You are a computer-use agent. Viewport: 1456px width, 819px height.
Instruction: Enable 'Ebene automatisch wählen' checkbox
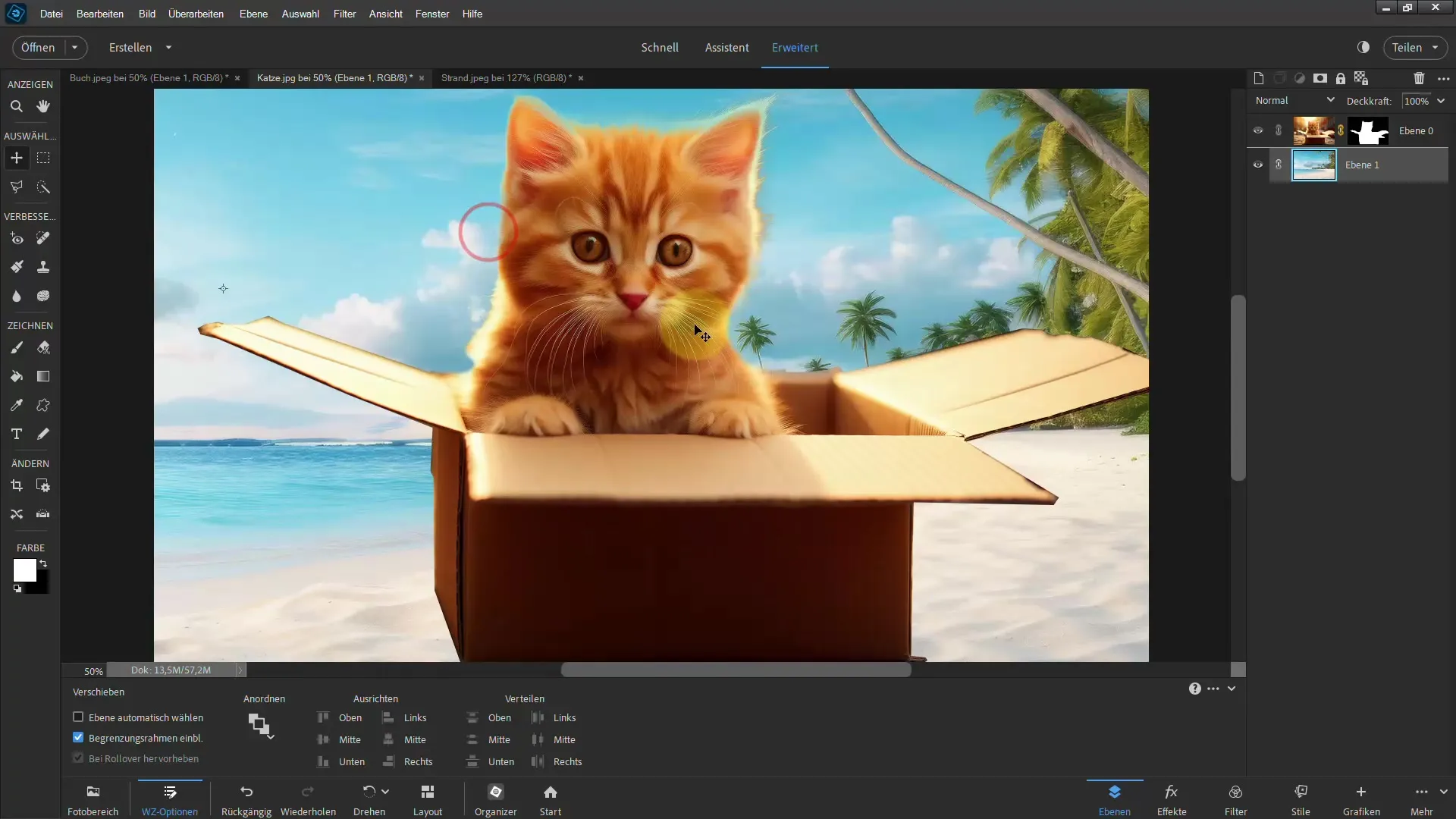point(78,717)
